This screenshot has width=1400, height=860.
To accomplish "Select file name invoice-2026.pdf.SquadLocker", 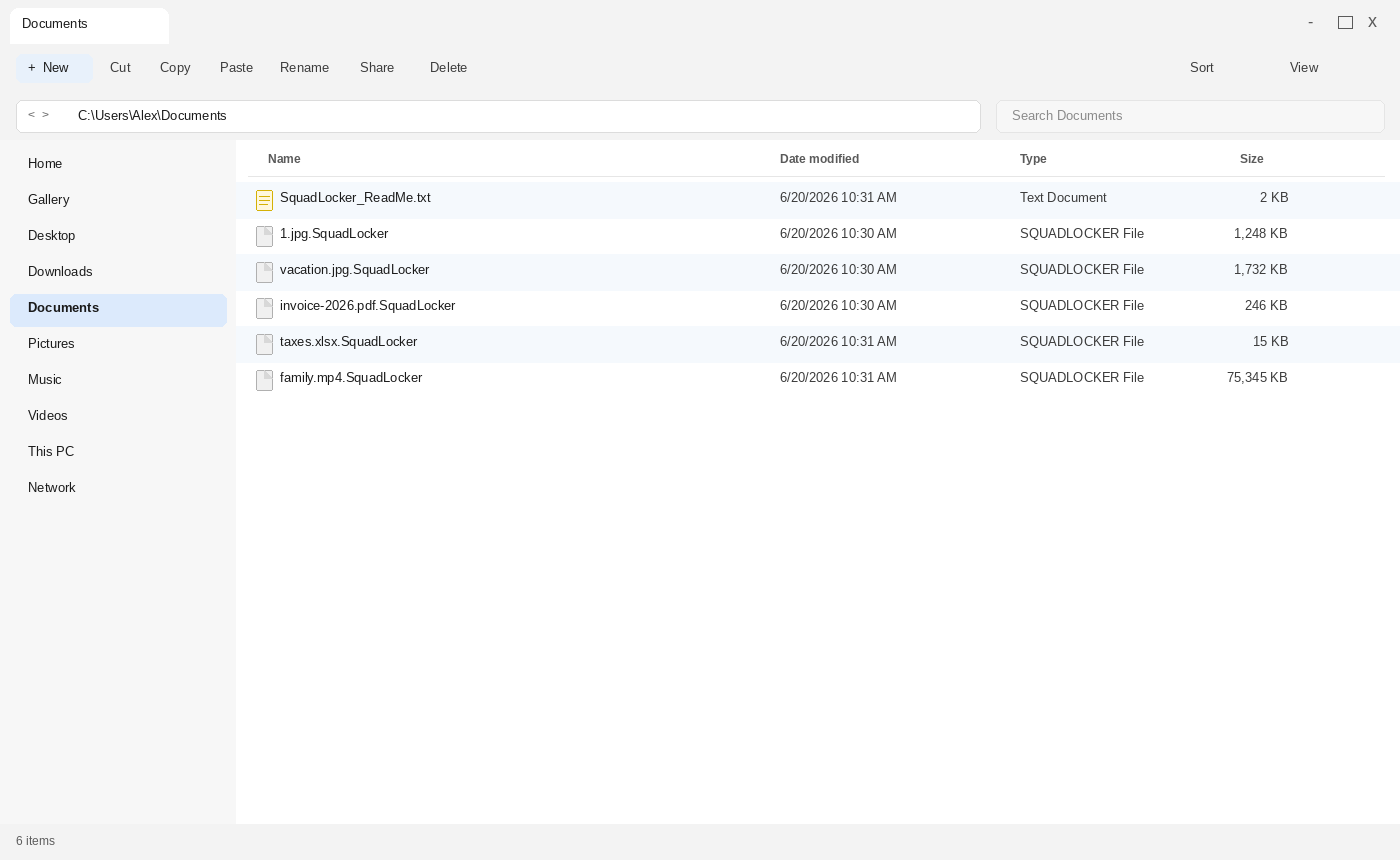I will 367,306.
